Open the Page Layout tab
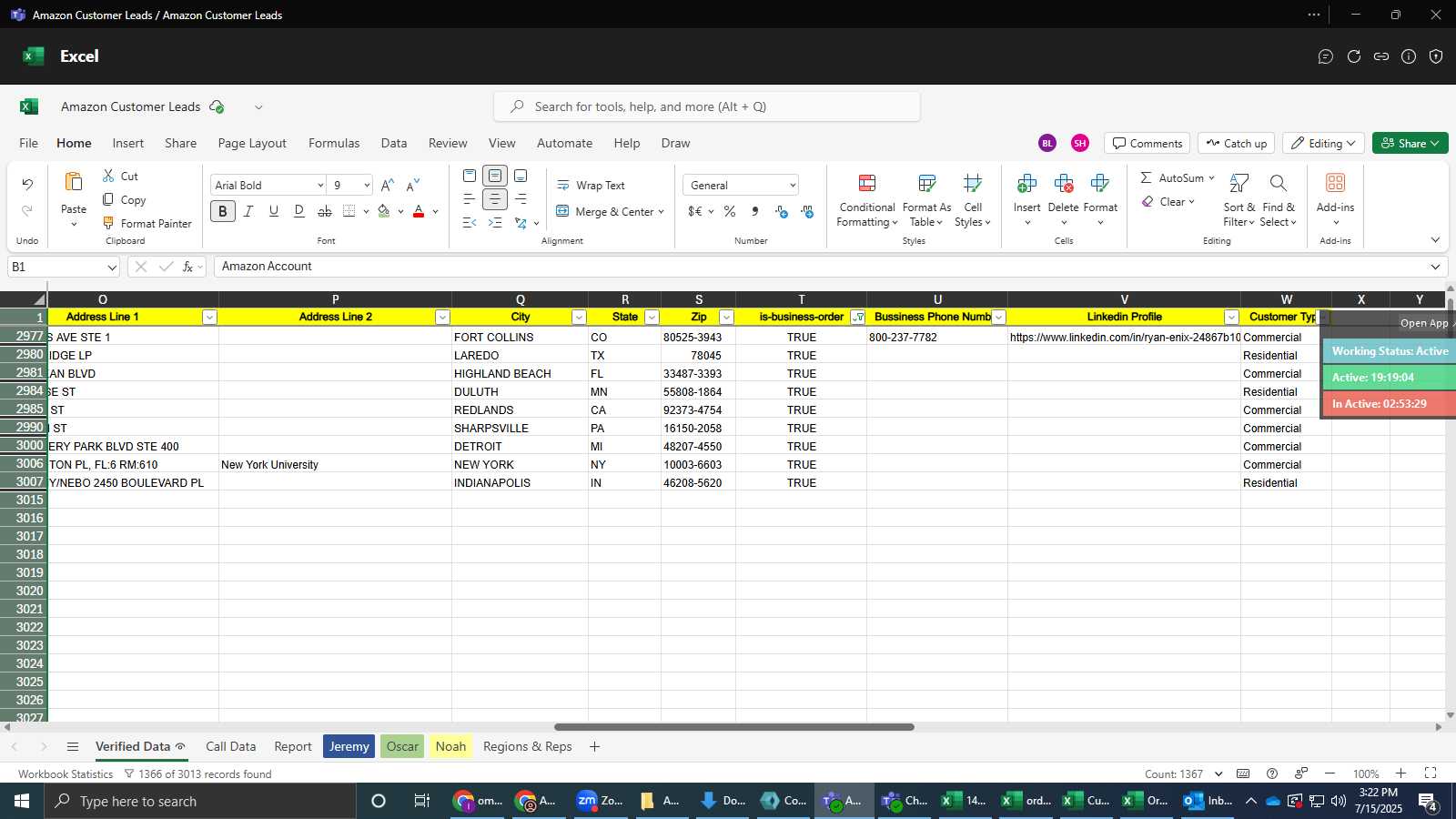Viewport: 1456px width, 819px height. click(x=252, y=143)
